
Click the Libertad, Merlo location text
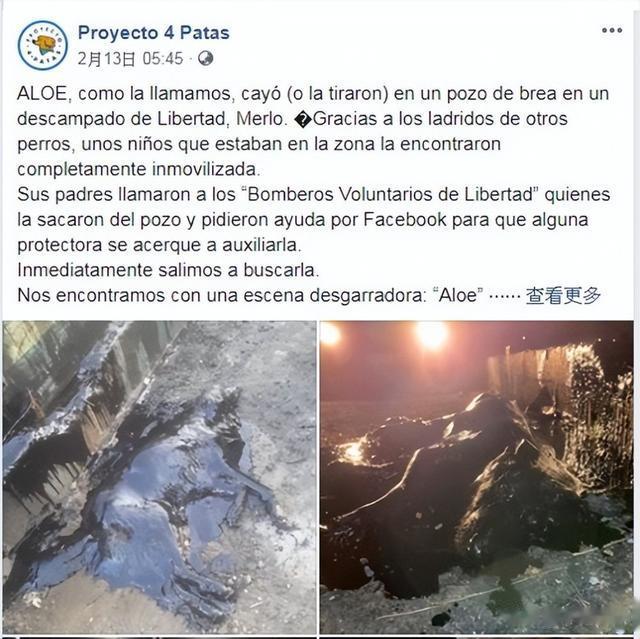[220, 119]
